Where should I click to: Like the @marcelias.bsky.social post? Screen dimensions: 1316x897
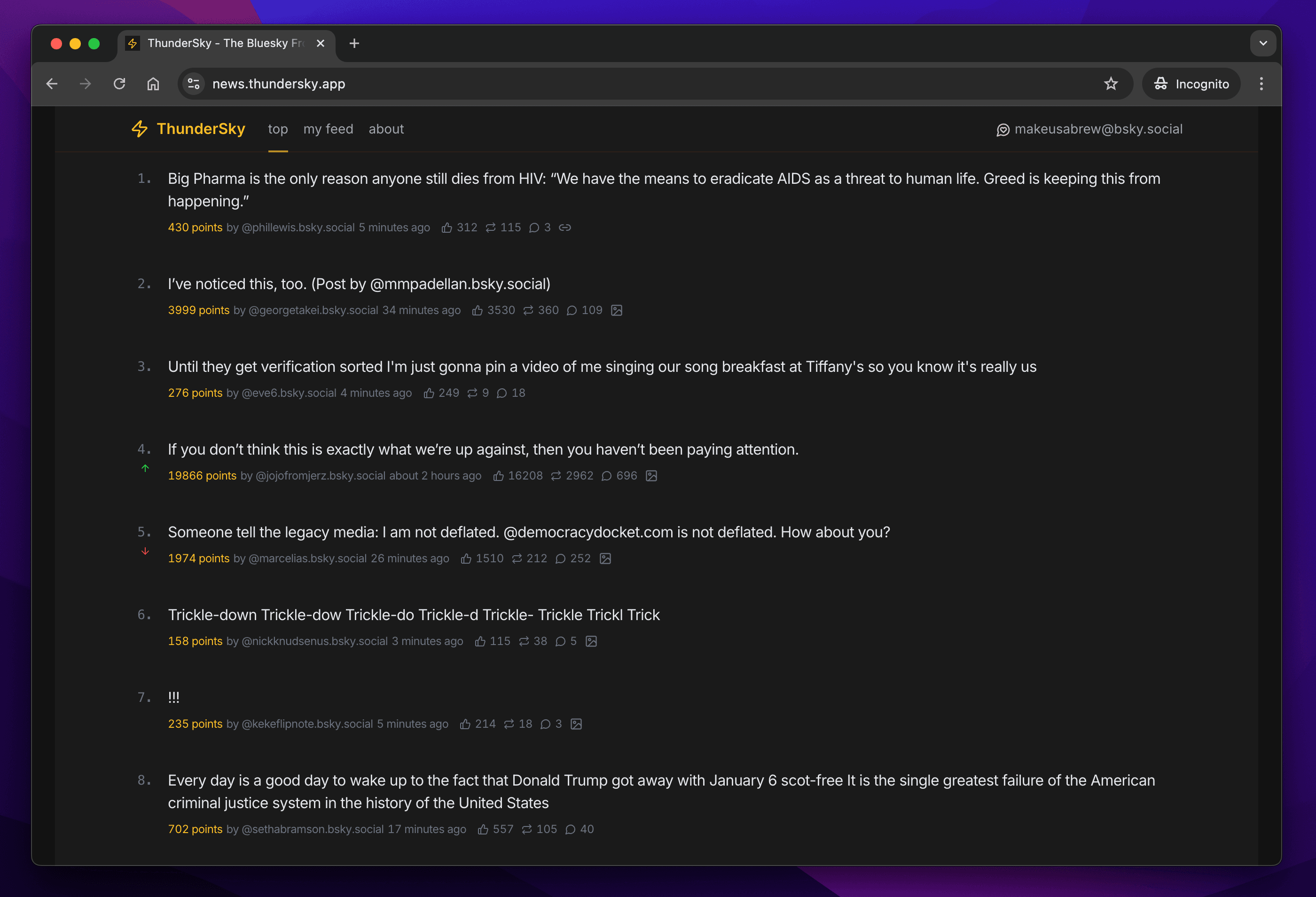pos(466,559)
